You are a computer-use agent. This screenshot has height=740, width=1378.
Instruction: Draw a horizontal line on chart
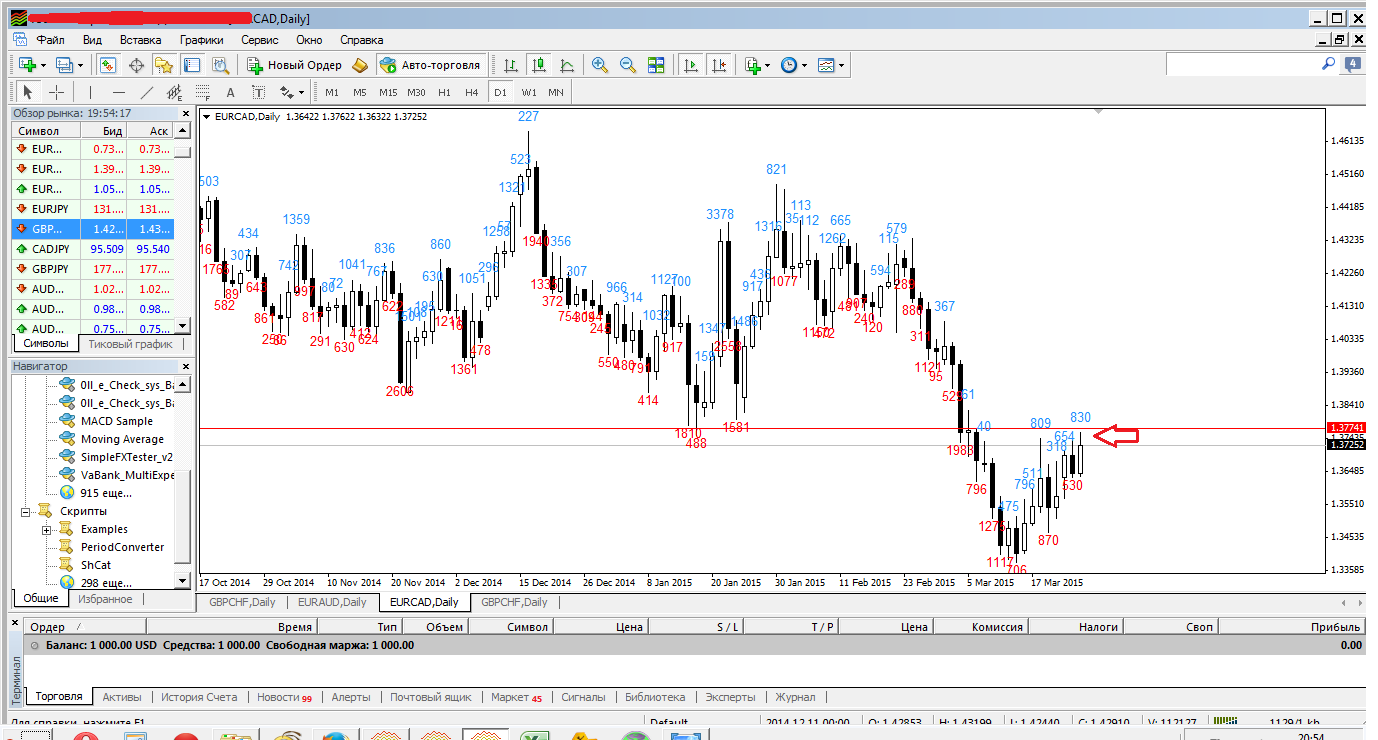tap(118, 92)
